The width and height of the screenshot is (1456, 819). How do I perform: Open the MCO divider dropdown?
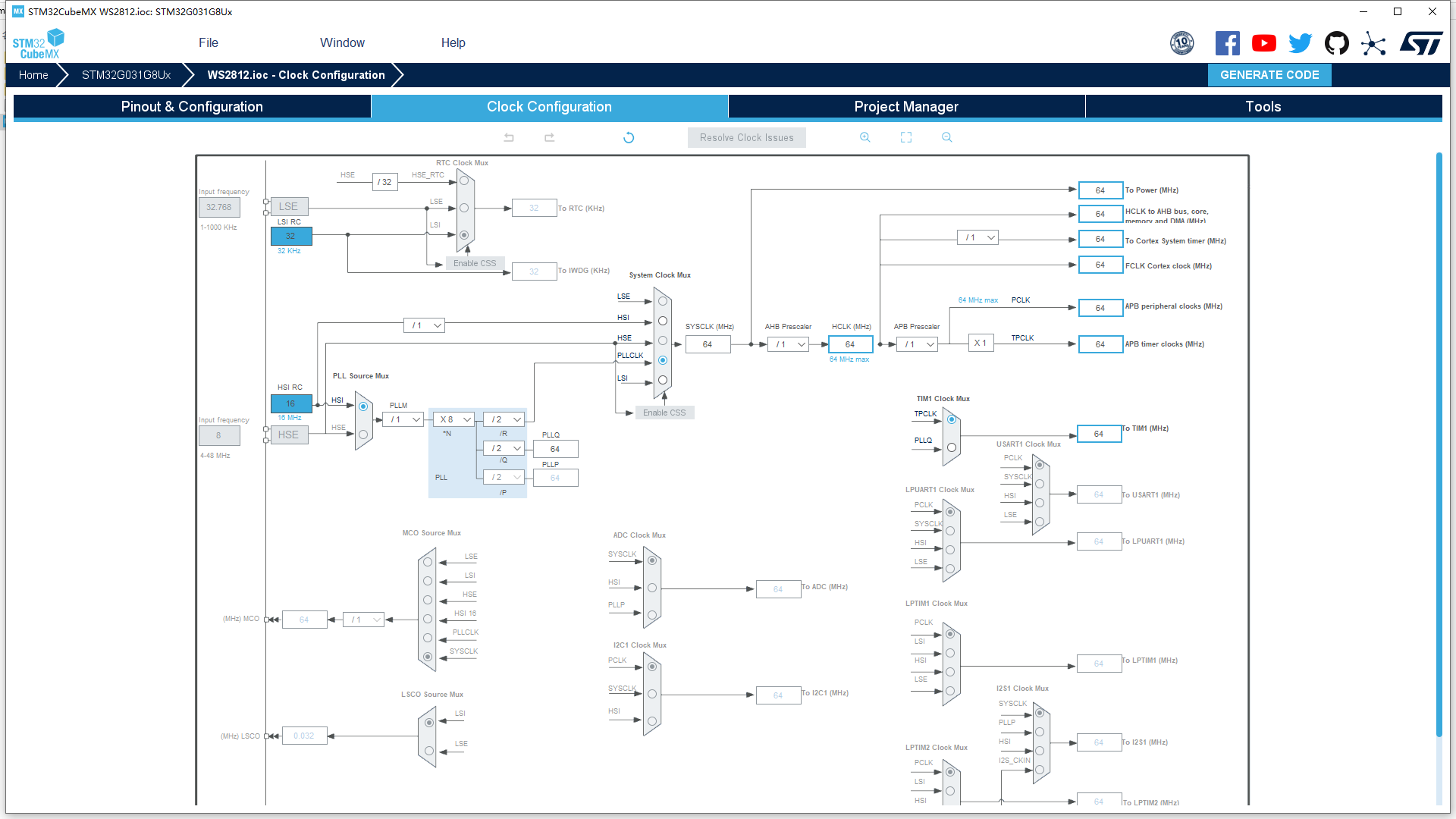[364, 620]
